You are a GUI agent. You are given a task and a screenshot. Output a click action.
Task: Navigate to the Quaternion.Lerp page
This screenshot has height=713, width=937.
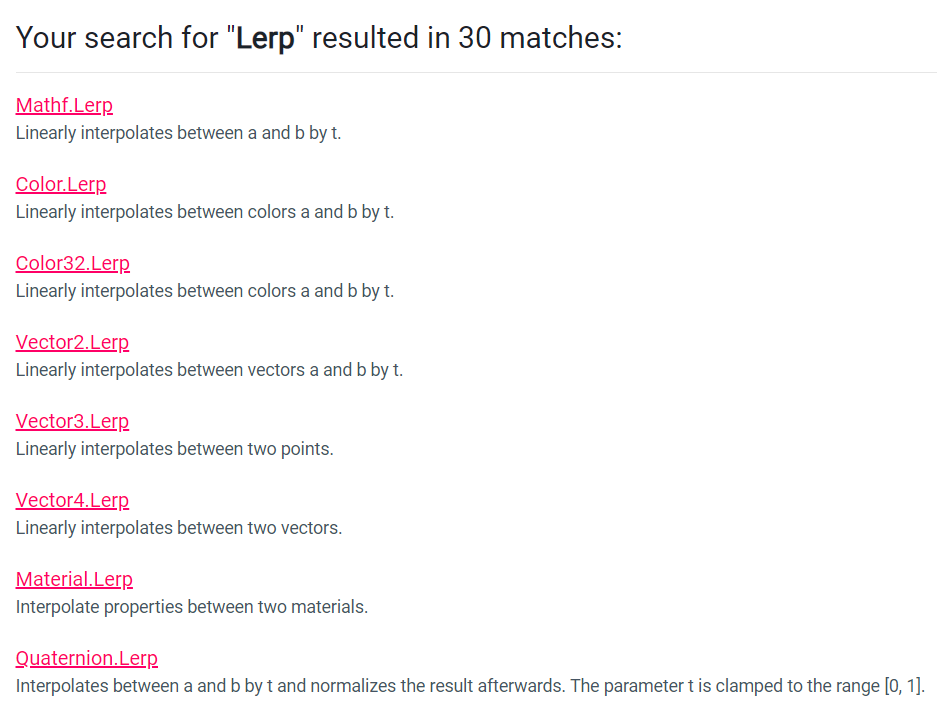87,658
